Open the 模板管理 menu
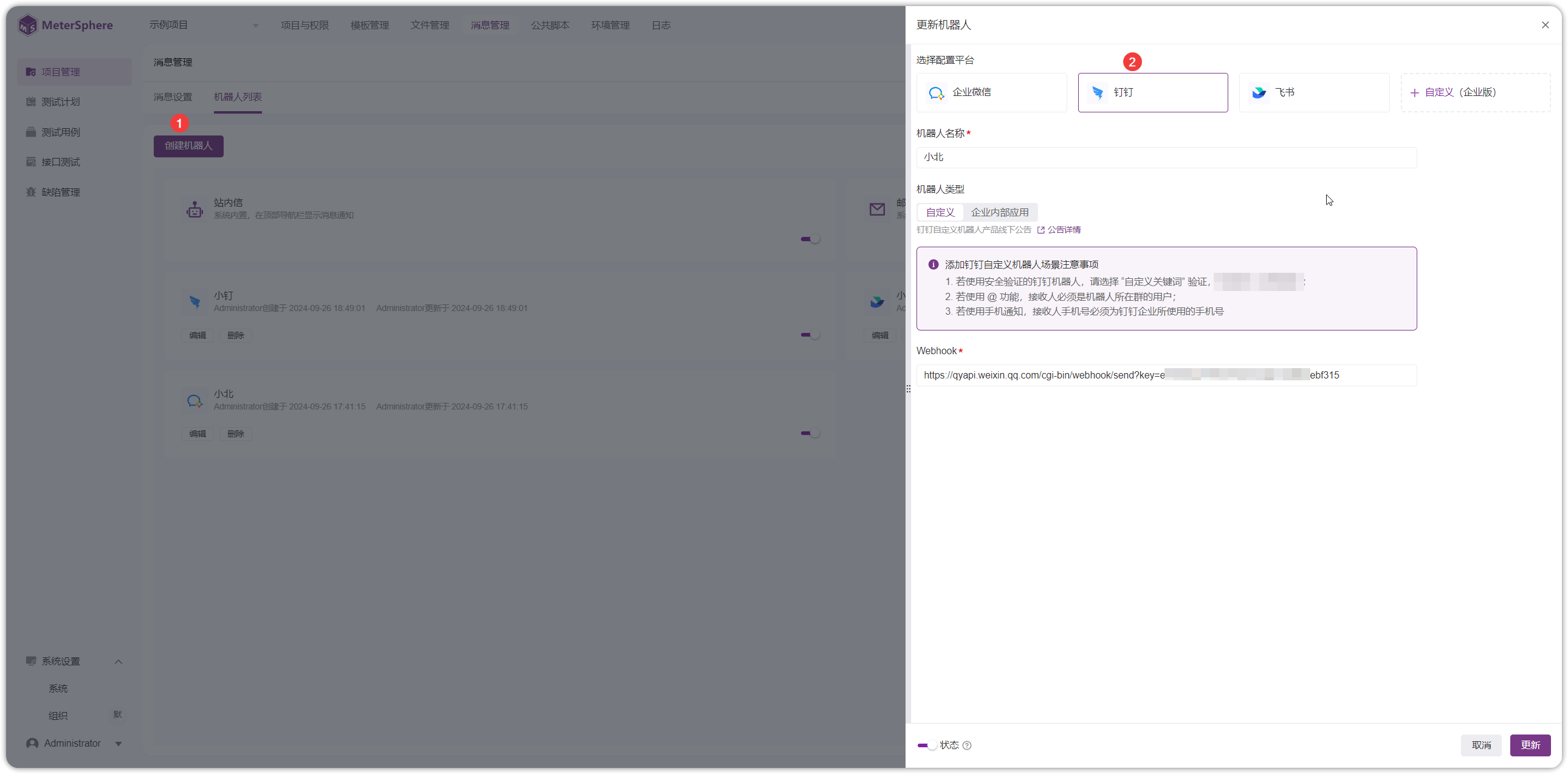 pyautogui.click(x=370, y=25)
